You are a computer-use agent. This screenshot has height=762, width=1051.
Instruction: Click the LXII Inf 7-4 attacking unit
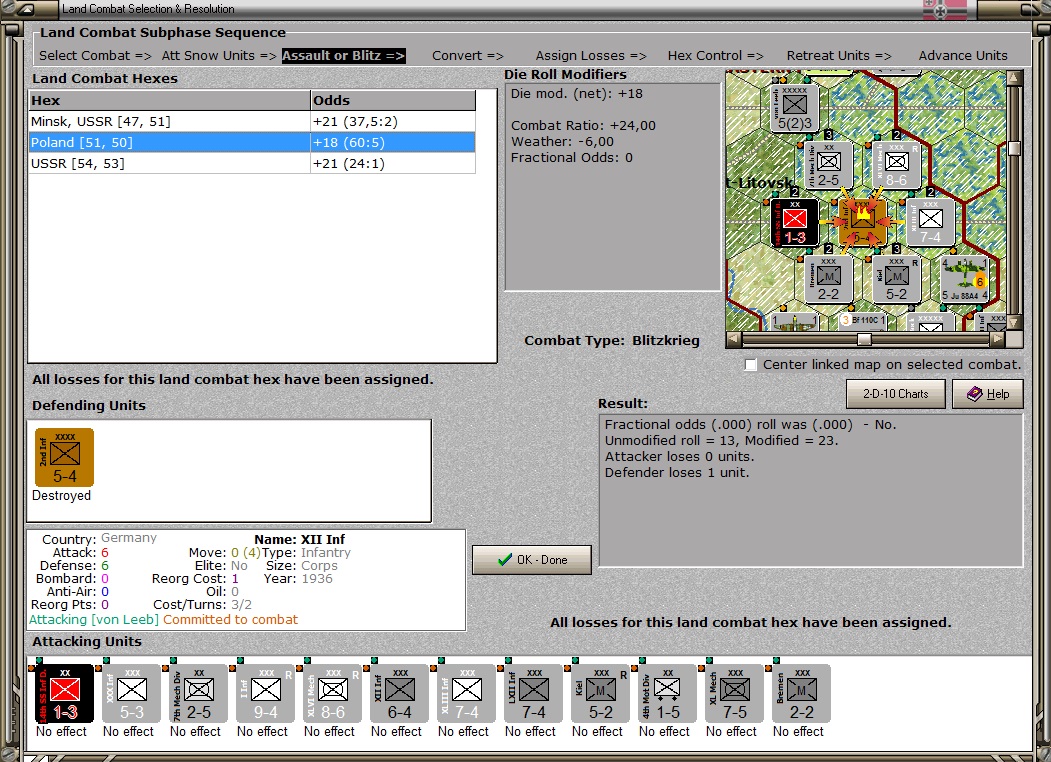coord(533,693)
